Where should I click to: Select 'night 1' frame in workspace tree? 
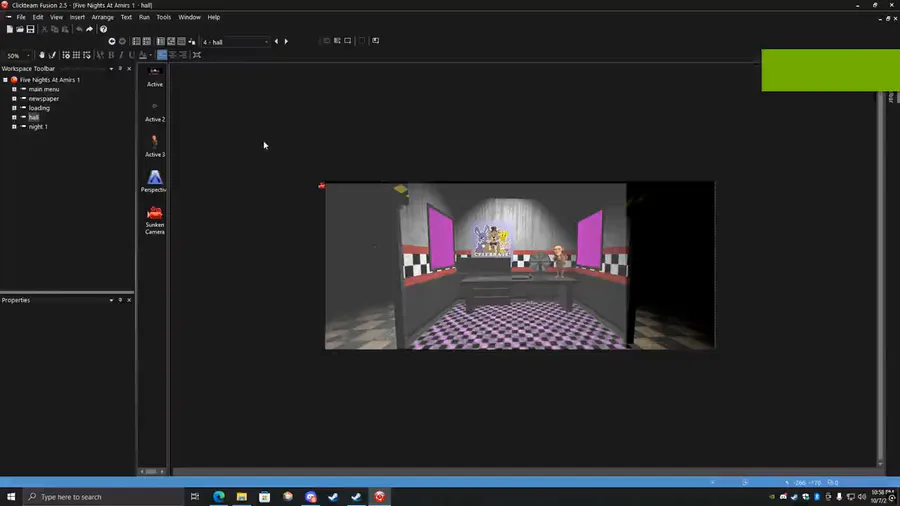click(x=38, y=127)
